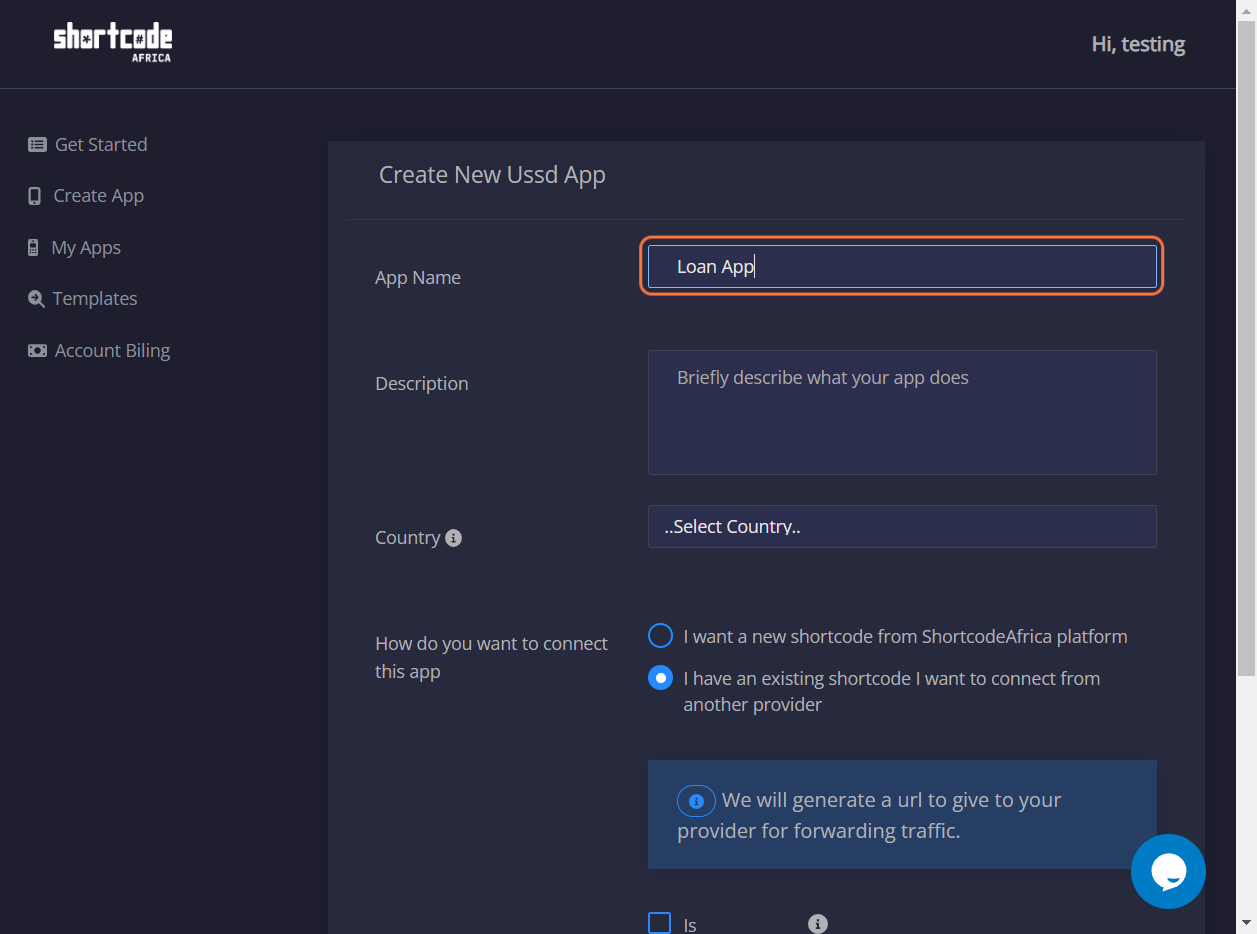Click the Templates search icon
The image size is (1257, 934).
tap(37, 299)
